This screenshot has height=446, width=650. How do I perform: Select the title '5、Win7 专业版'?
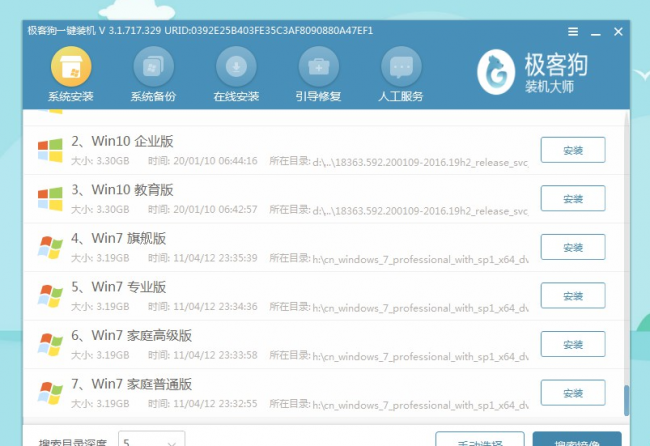(119, 287)
